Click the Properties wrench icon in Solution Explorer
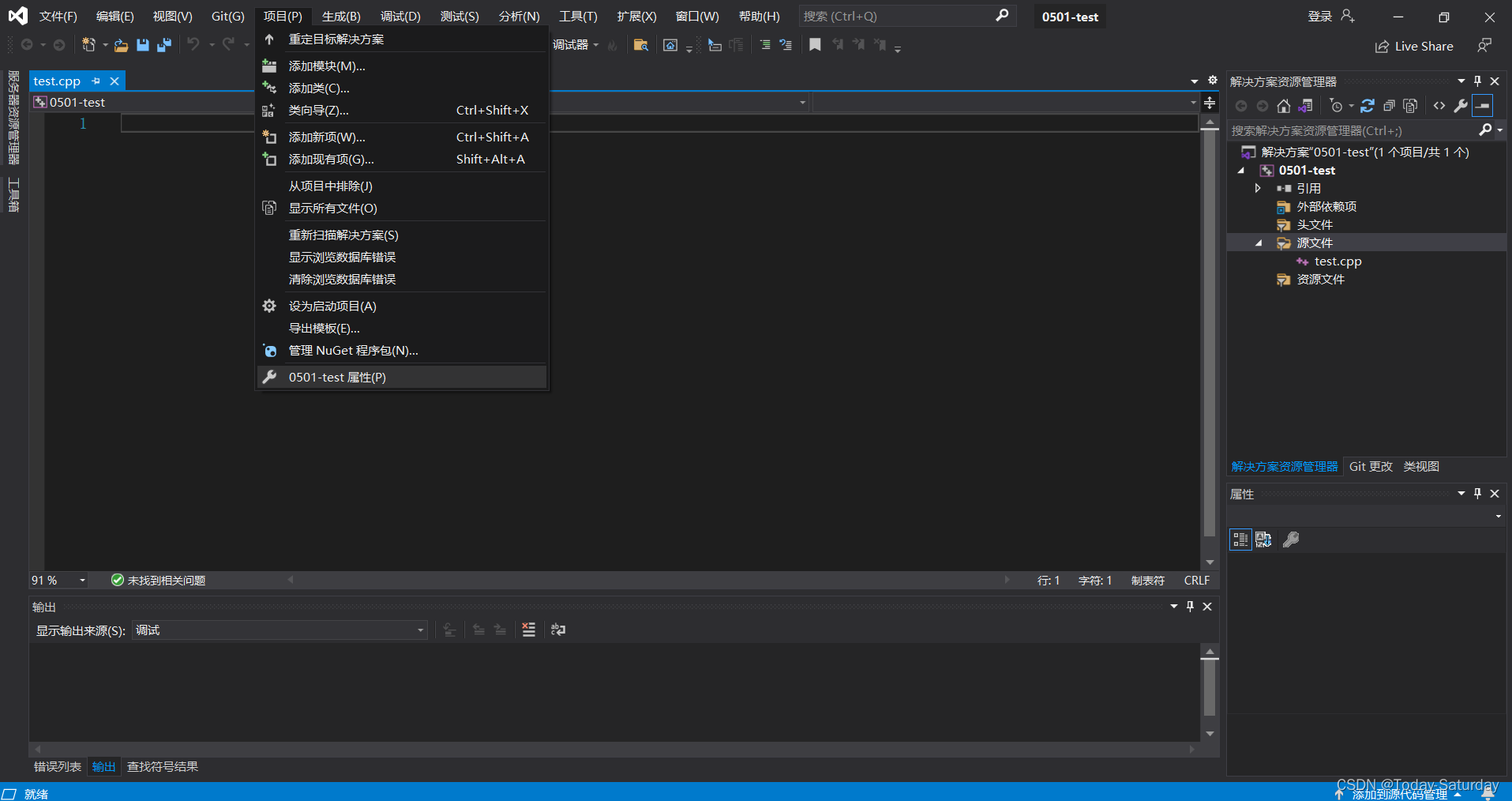Viewport: 1512px width, 801px height. pos(1461,106)
